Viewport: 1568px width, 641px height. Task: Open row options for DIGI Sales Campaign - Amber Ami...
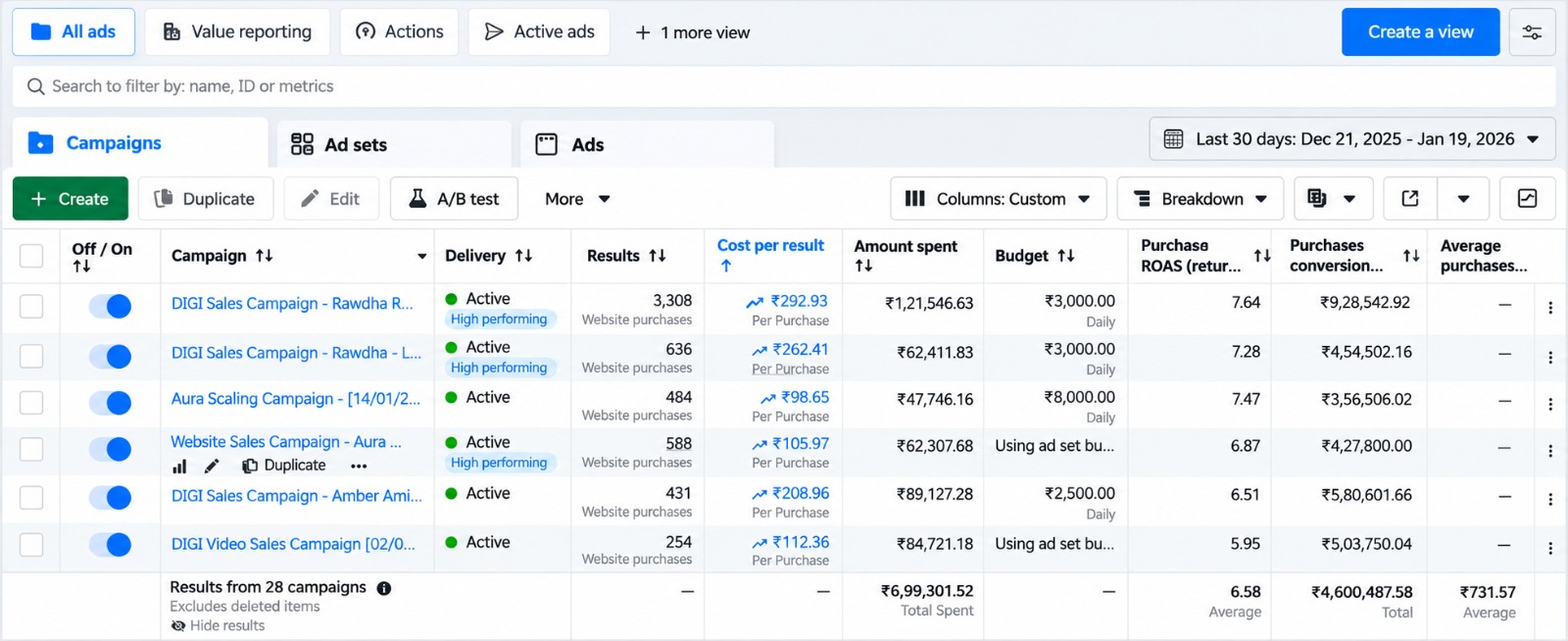tap(1550, 499)
